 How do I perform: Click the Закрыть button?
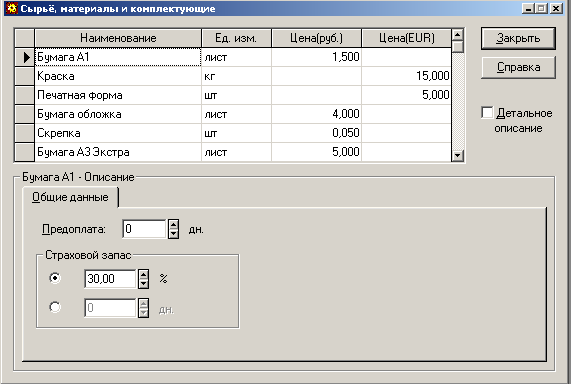click(518, 38)
